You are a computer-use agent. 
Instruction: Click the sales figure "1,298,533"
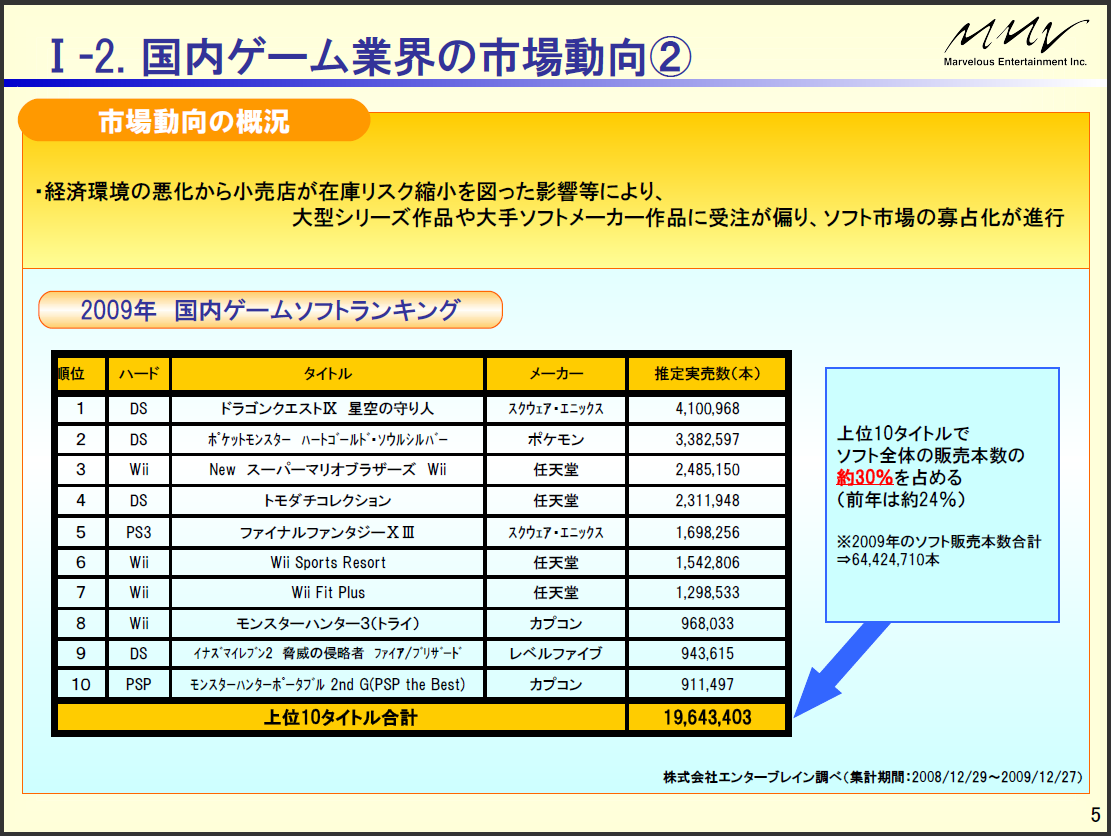coord(707,592)
